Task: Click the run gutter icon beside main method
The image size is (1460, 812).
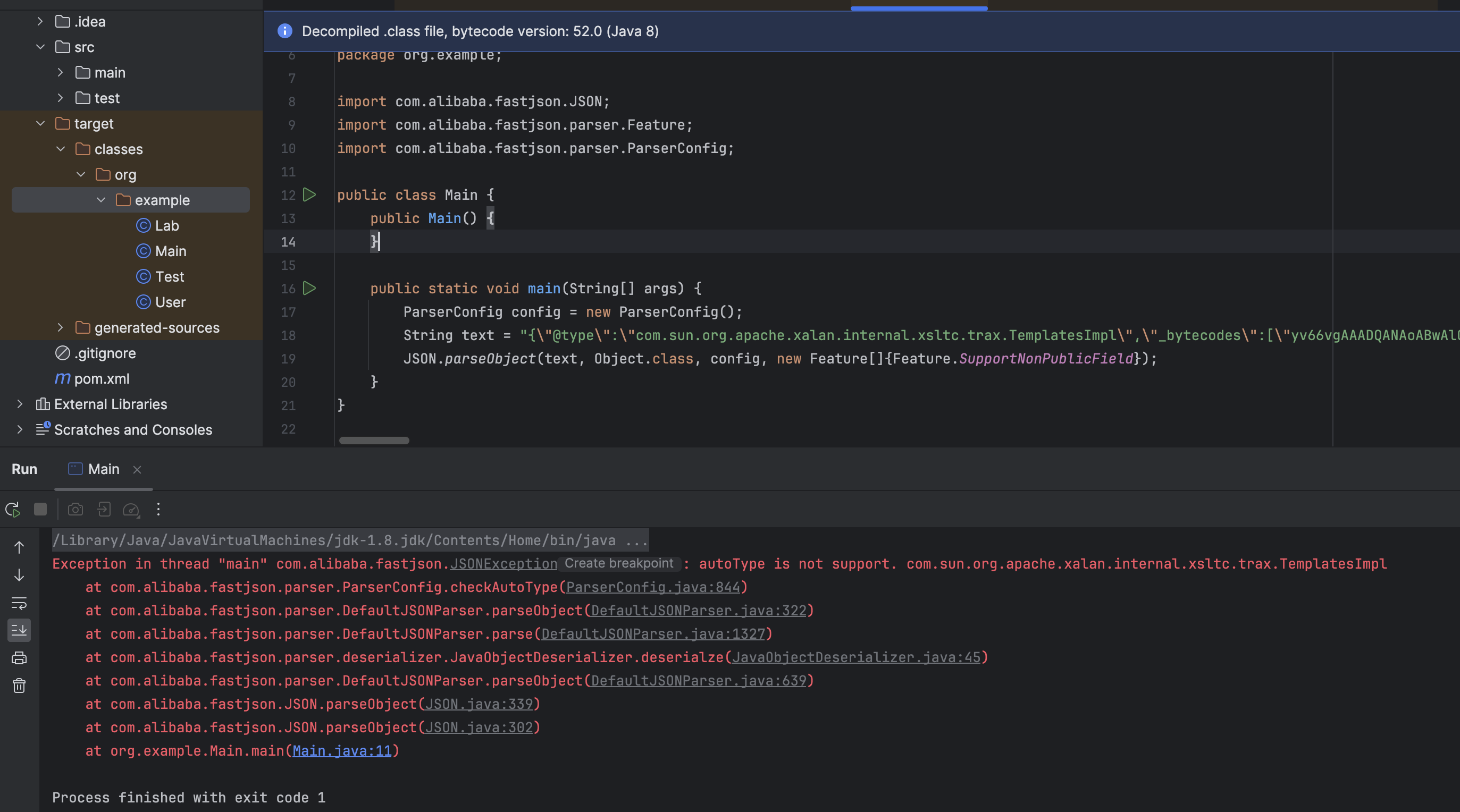Action: [309, 289]
